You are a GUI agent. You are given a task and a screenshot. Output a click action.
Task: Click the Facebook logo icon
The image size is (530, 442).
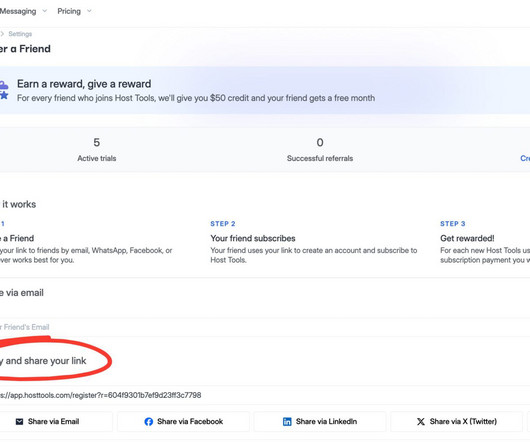click(149, 421)
